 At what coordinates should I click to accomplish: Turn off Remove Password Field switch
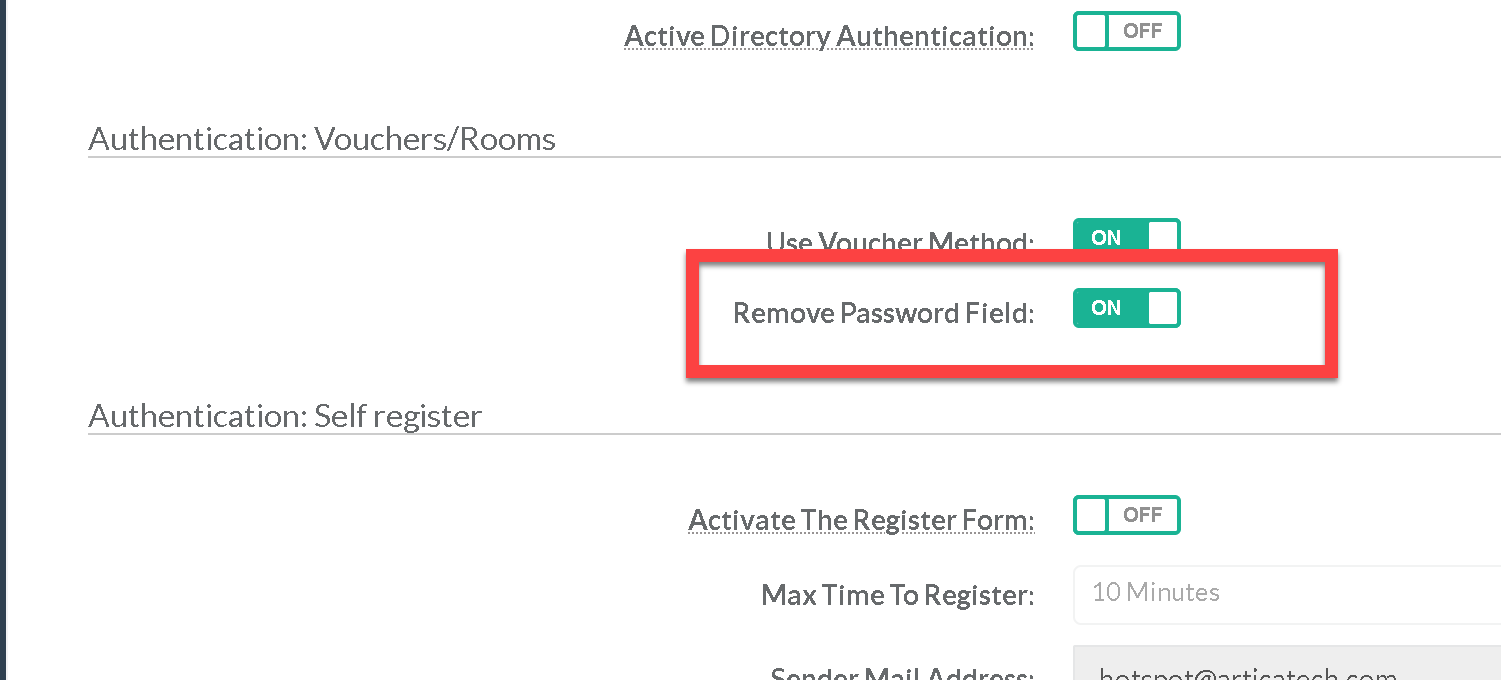(x=1126, y=308)
